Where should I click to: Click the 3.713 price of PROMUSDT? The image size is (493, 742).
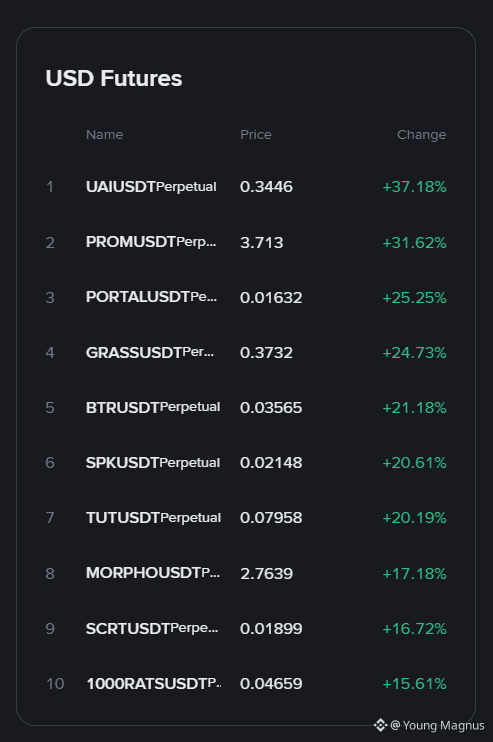[x=262, y=242]
